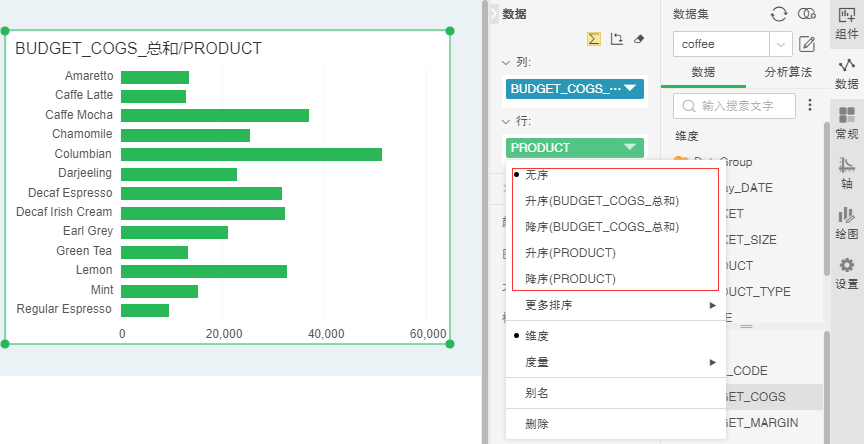Viewport: 864px width, 444px height.
Task: Click 别名 (alias) in the context menu
Action: click(537, 393)
